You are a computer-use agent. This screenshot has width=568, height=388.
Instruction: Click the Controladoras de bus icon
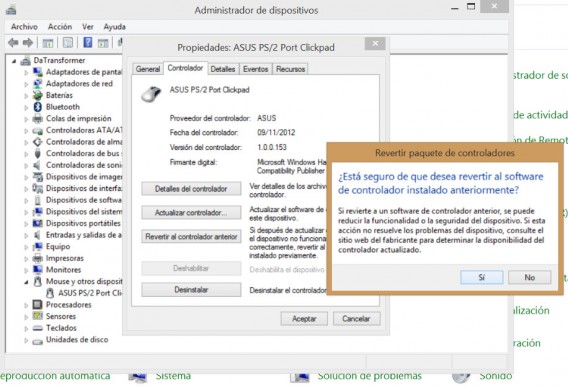click(38, 153)
